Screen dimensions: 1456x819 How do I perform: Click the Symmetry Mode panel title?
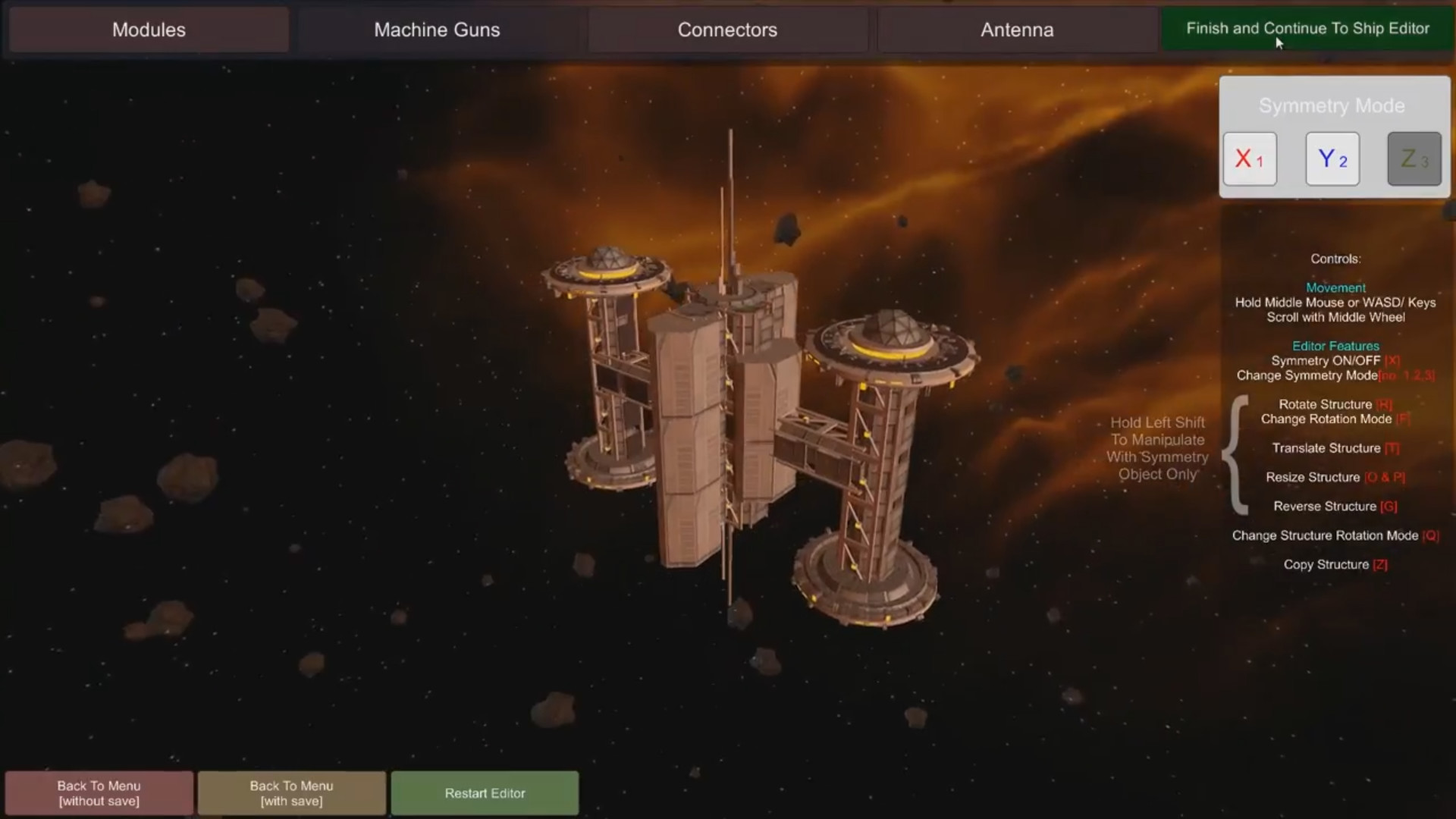click(1332, 105)
